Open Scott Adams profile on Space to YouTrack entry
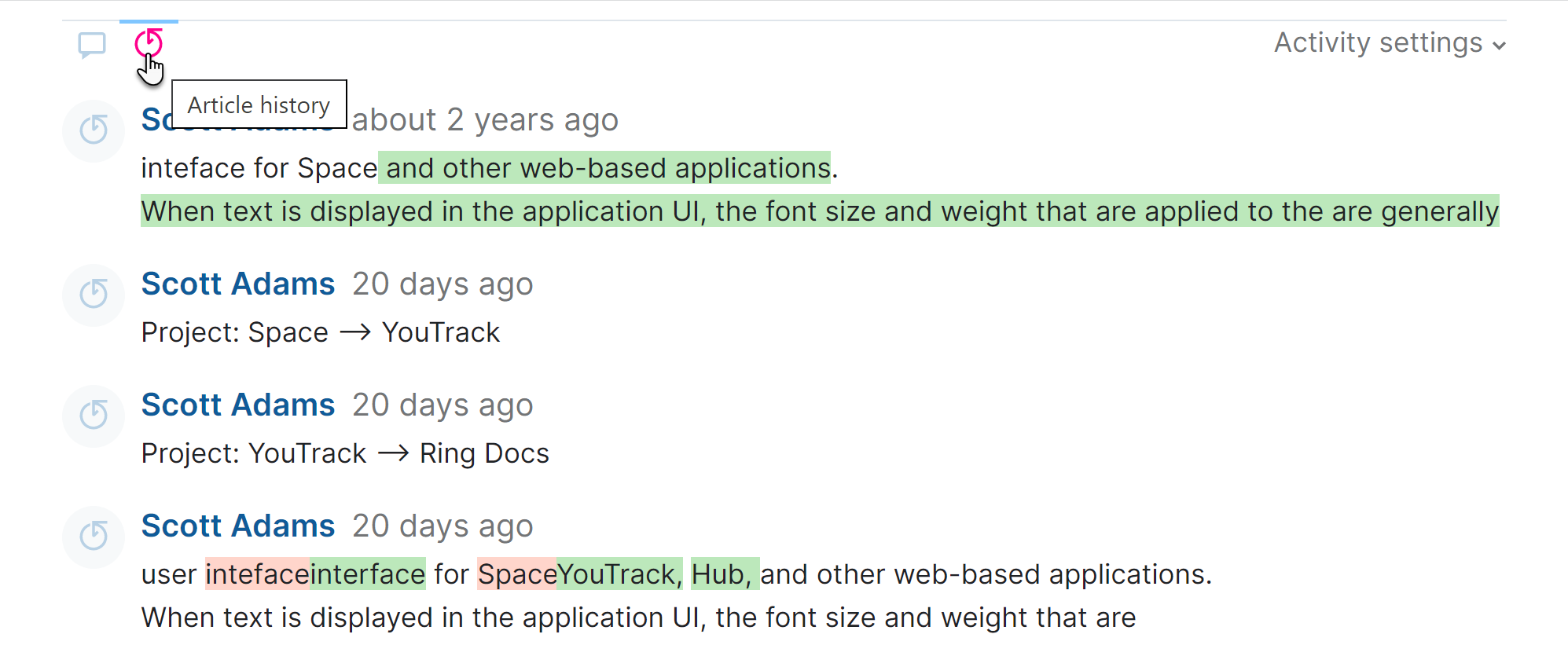 [238, 284]
